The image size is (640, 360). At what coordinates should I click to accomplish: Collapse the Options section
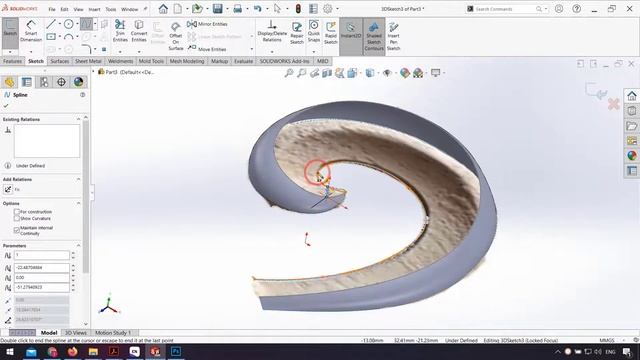[x=78, y=203]
